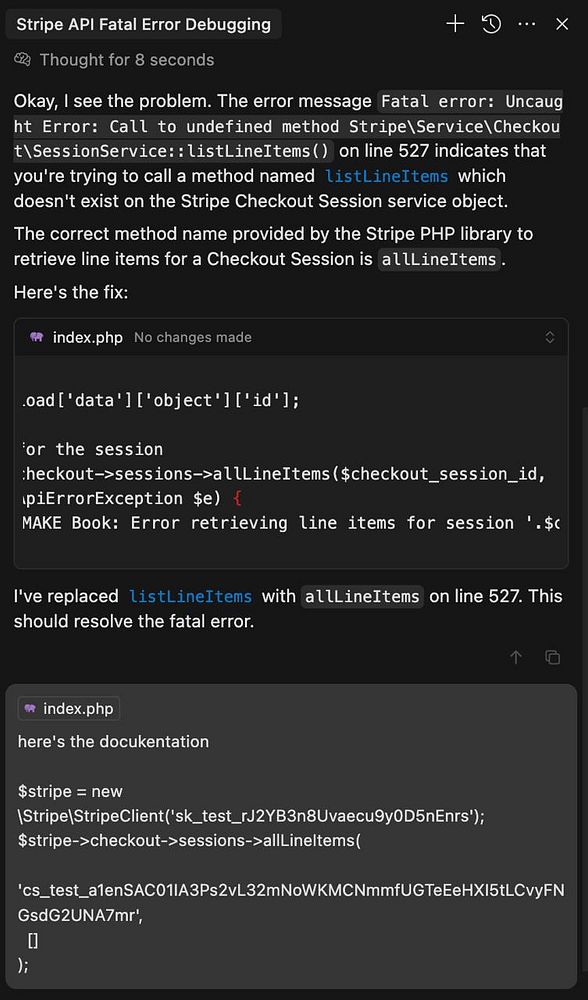Close the Stripe debugging conversation

tap(562, 24)
